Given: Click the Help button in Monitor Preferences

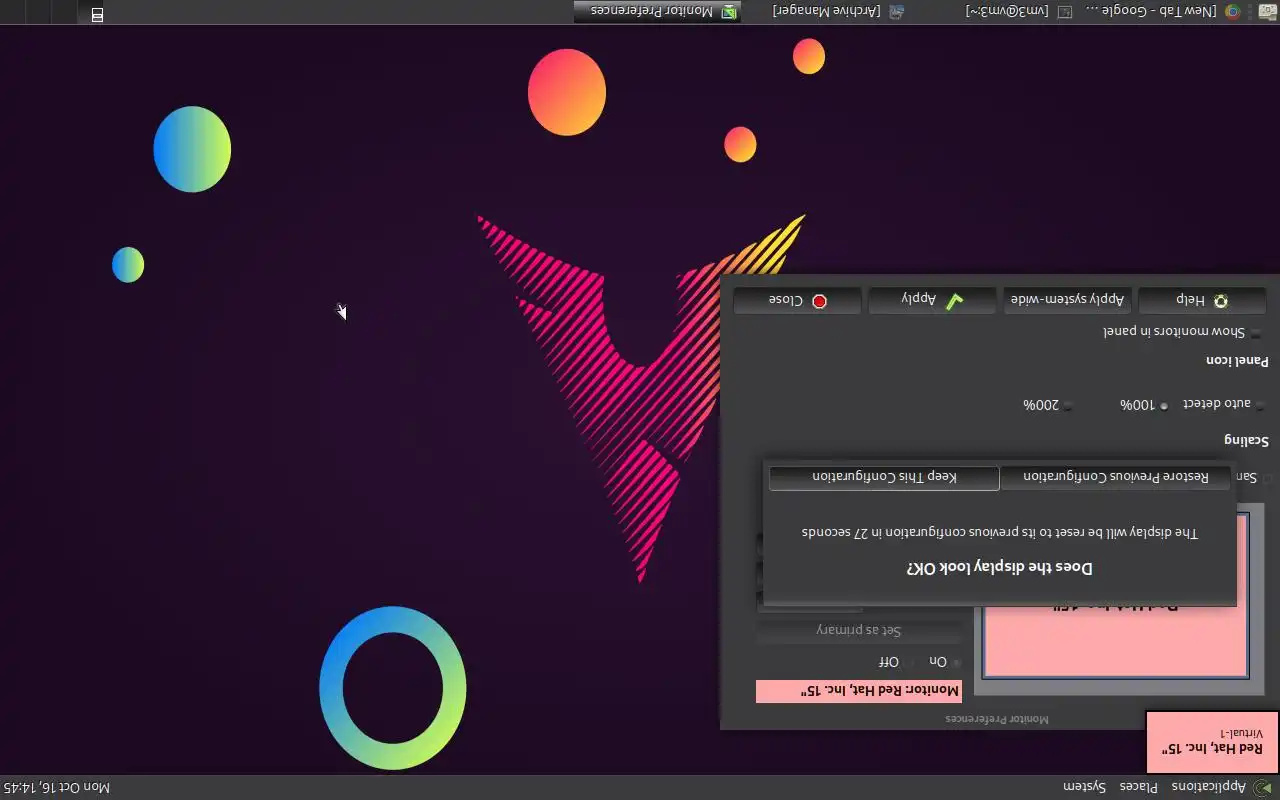Looking at the screenshot, I should [x=1202, y=300].
